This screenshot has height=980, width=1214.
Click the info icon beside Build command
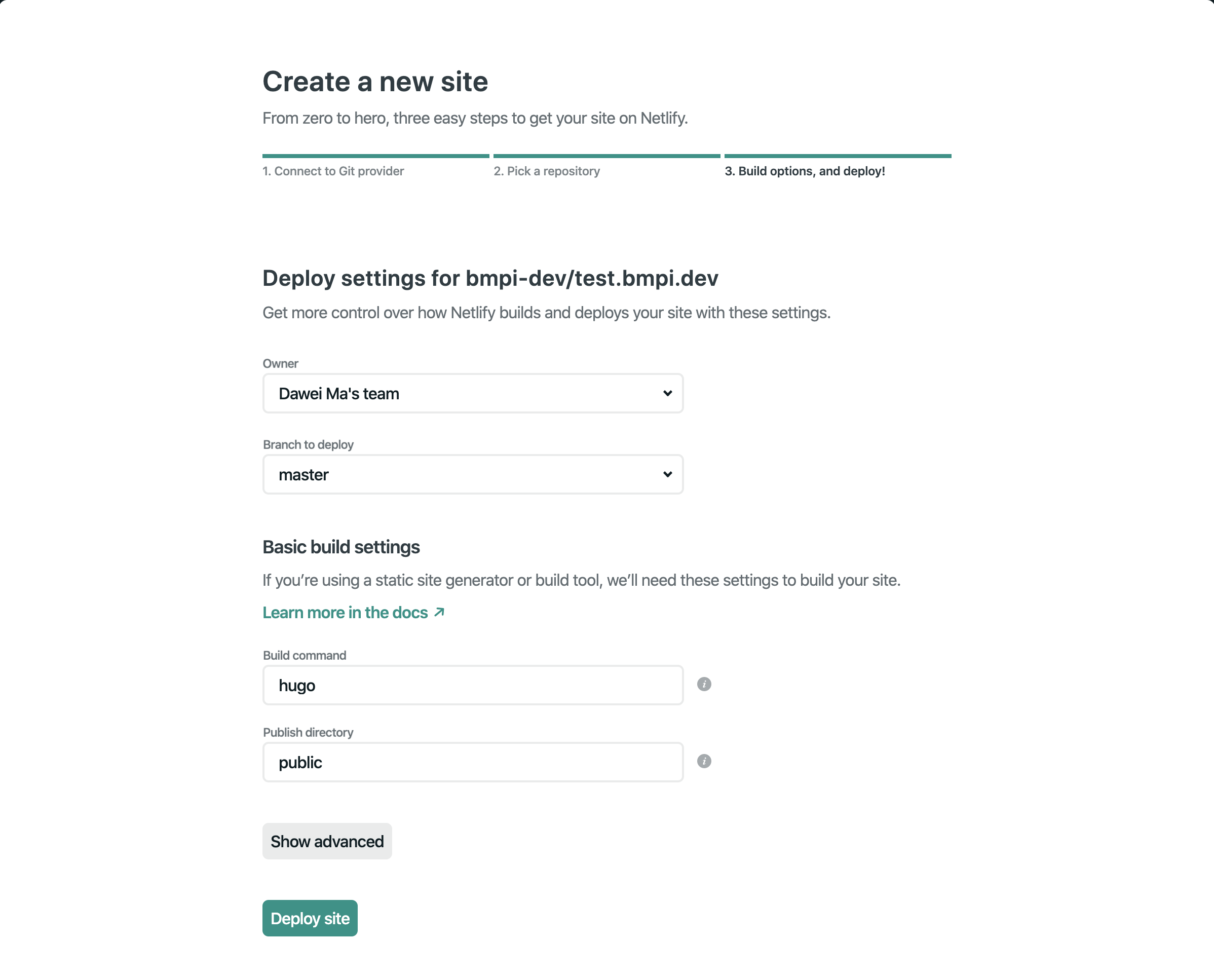pyautogui.click(x=704, y=684)
